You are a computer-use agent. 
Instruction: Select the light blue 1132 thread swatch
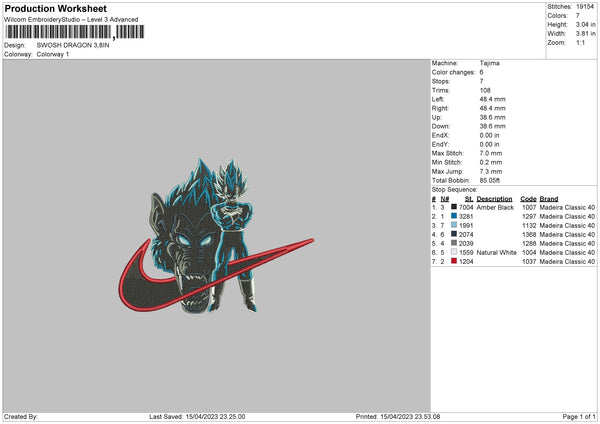[x=454, y=225]
